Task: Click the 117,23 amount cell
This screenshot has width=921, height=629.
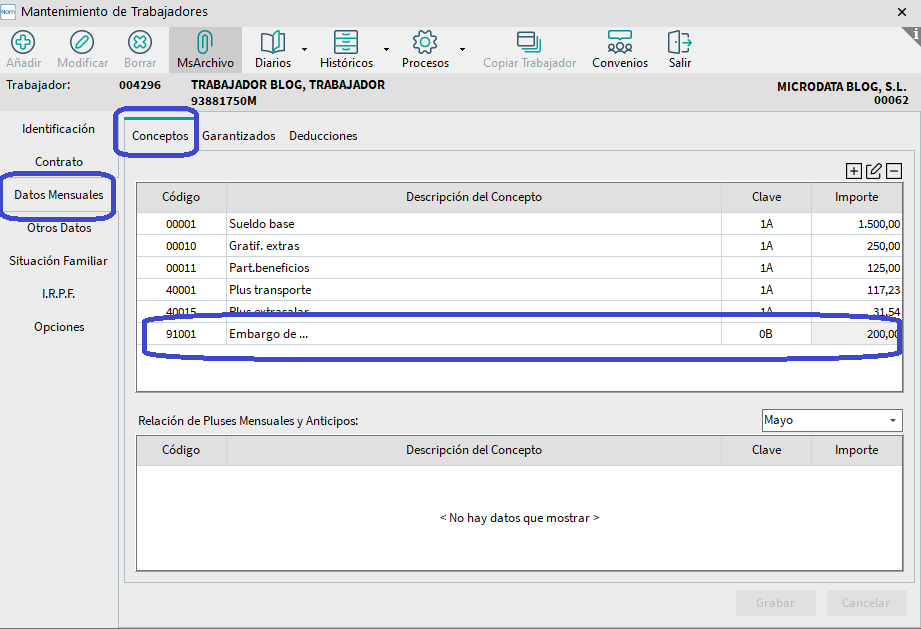Action: [x=856, y=290]
